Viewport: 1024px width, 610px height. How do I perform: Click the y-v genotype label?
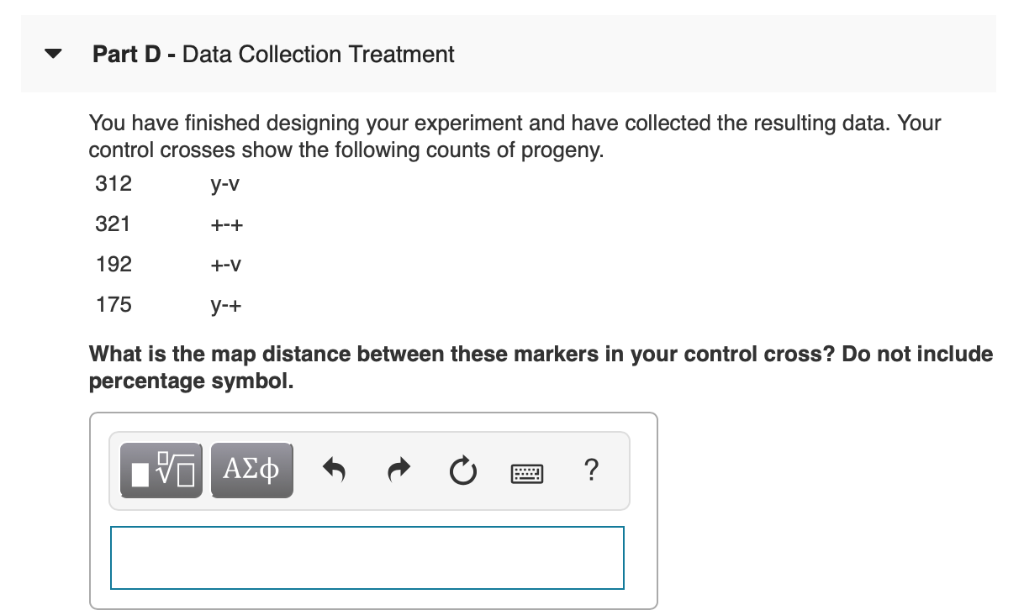[x=225, y=184]
